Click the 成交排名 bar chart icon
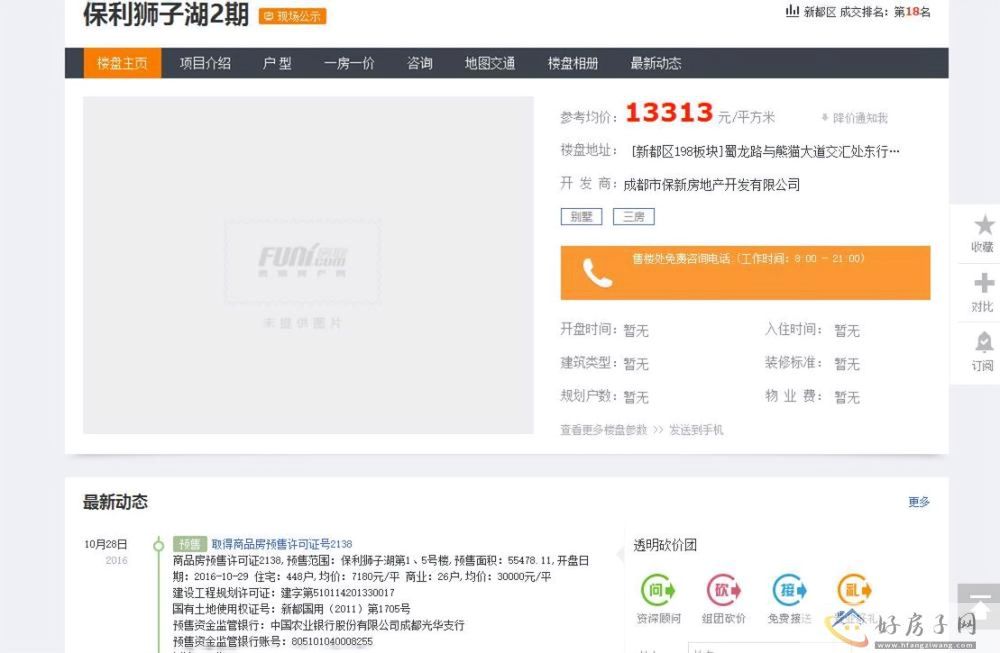Viewport: 1000px width, 653px height. pyautogui.click(x=792, y=11)
